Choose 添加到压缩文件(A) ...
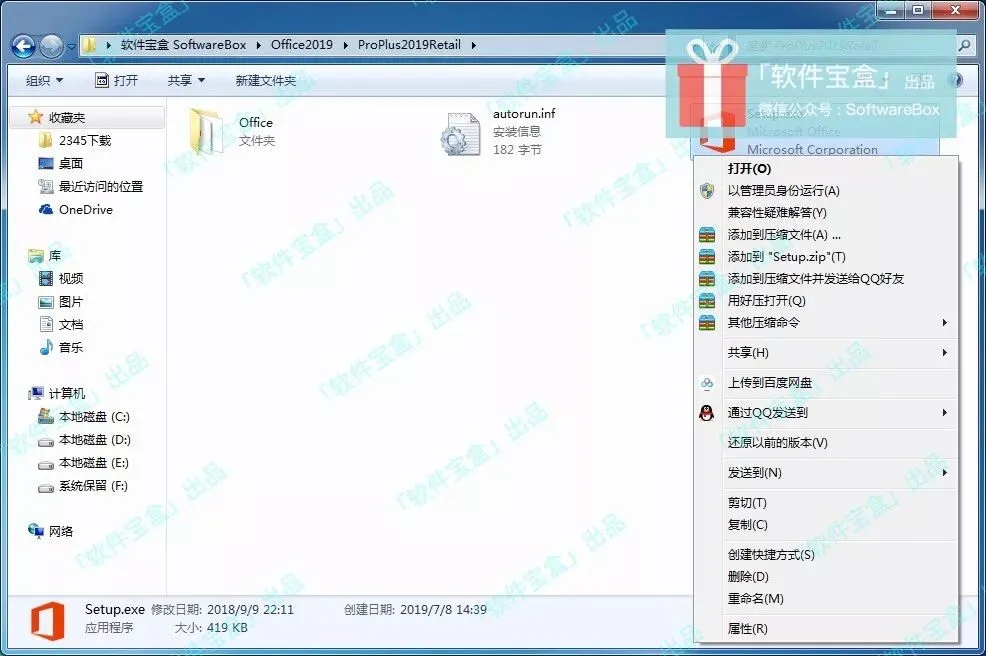986x656 pixels. point(826,235)
